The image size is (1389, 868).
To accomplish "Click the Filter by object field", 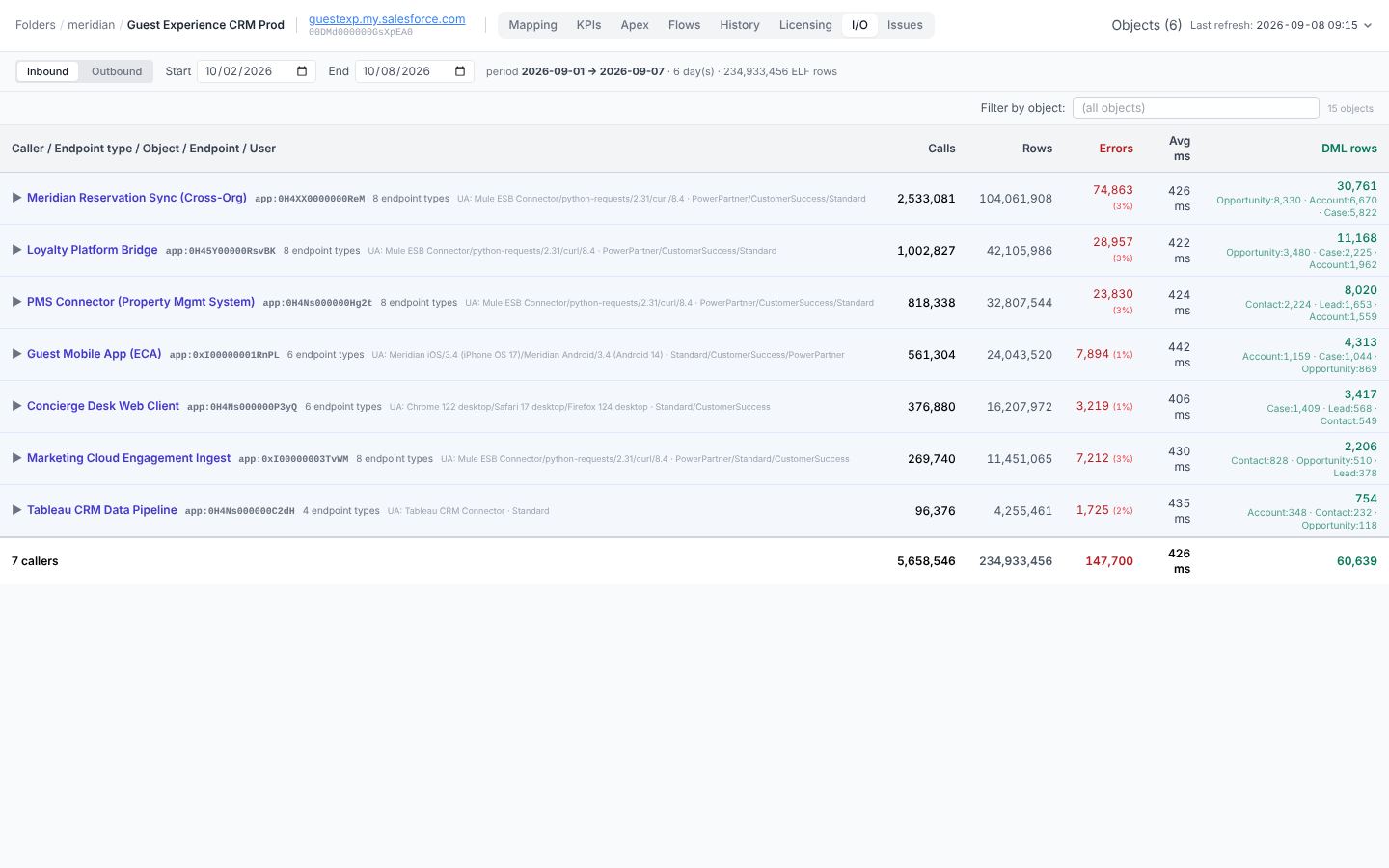I will point(1195,108).
